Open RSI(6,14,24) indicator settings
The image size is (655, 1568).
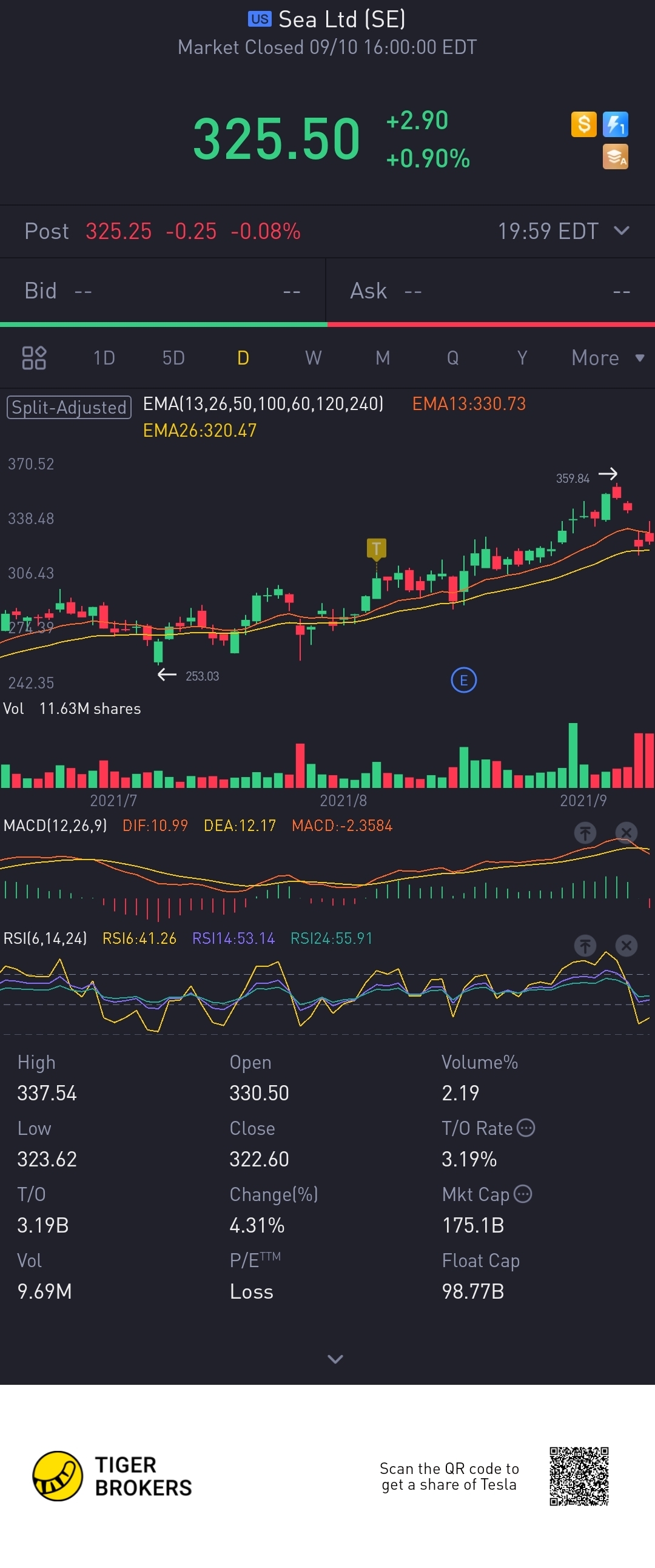(45, 938)
